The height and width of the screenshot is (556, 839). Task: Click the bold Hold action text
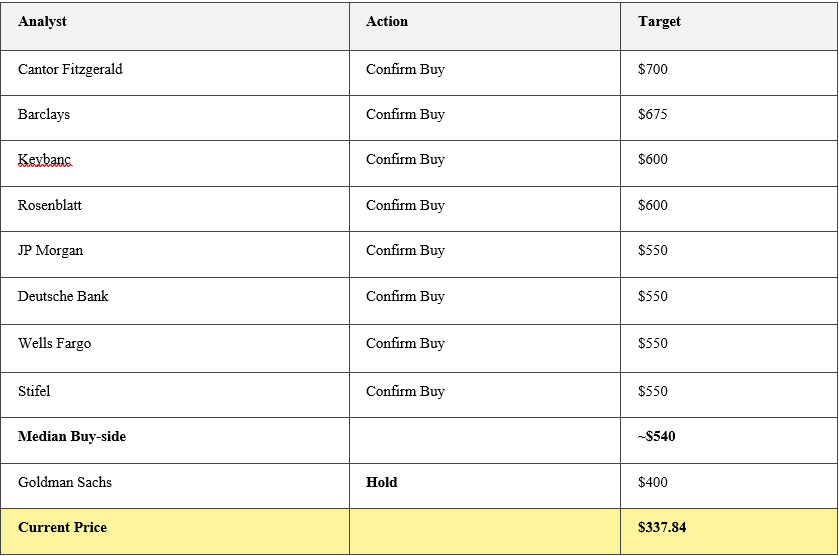click(x=382, y=482)
